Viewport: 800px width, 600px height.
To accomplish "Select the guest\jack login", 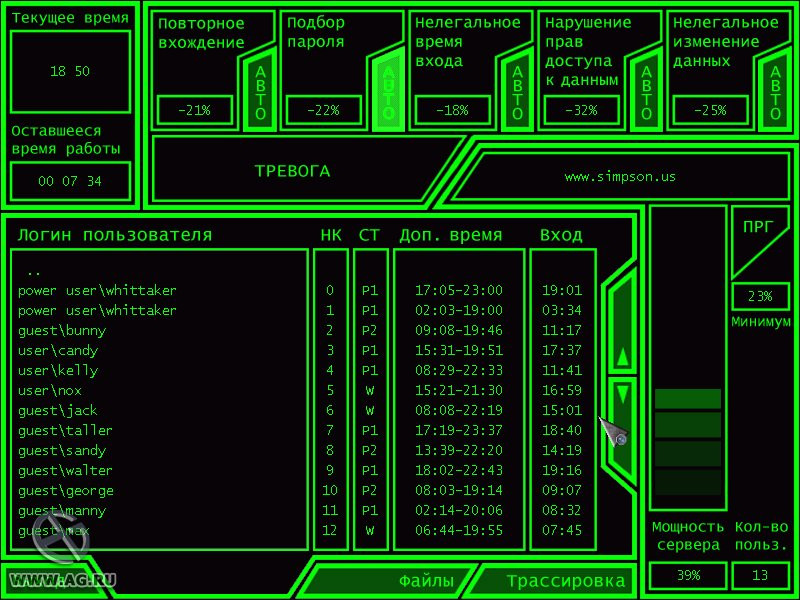I will coord(58,410).
